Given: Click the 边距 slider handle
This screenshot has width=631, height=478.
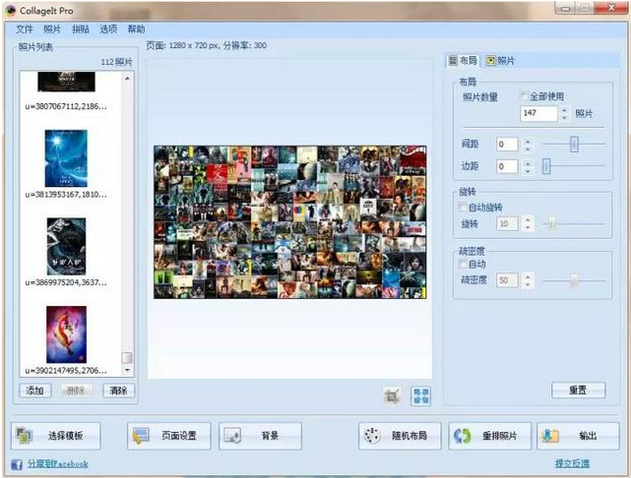Looking at the screenshot, I should tap(546, 166).
